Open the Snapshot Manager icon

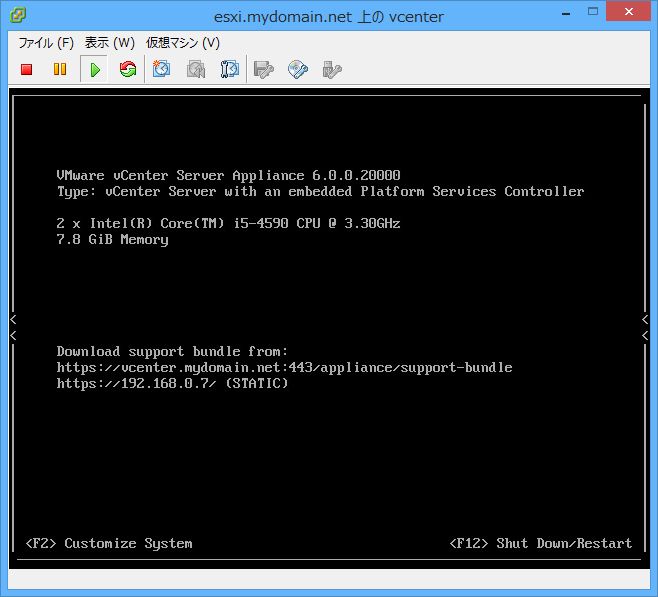[230, 69]
